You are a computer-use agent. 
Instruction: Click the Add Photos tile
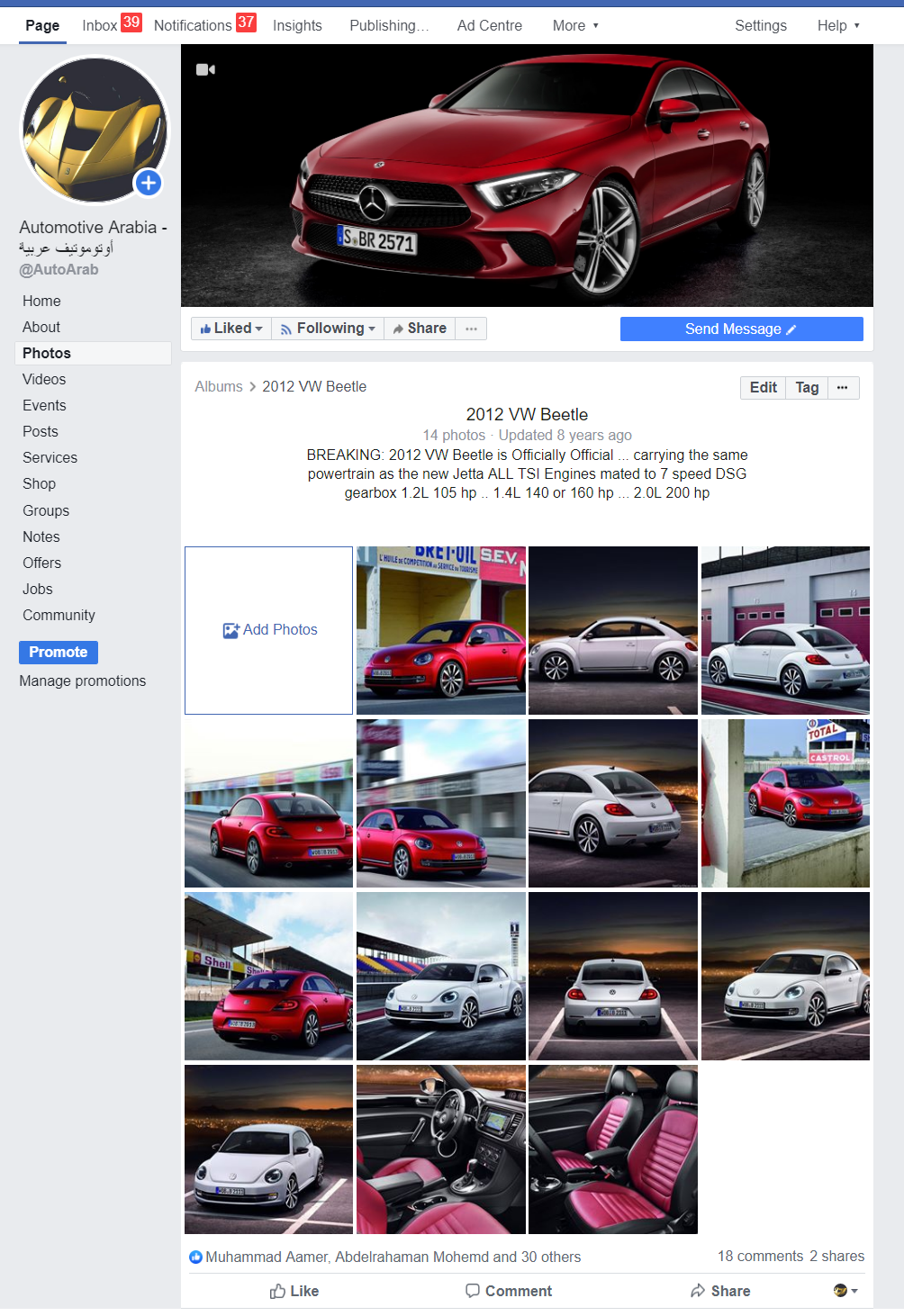(268, 630)
